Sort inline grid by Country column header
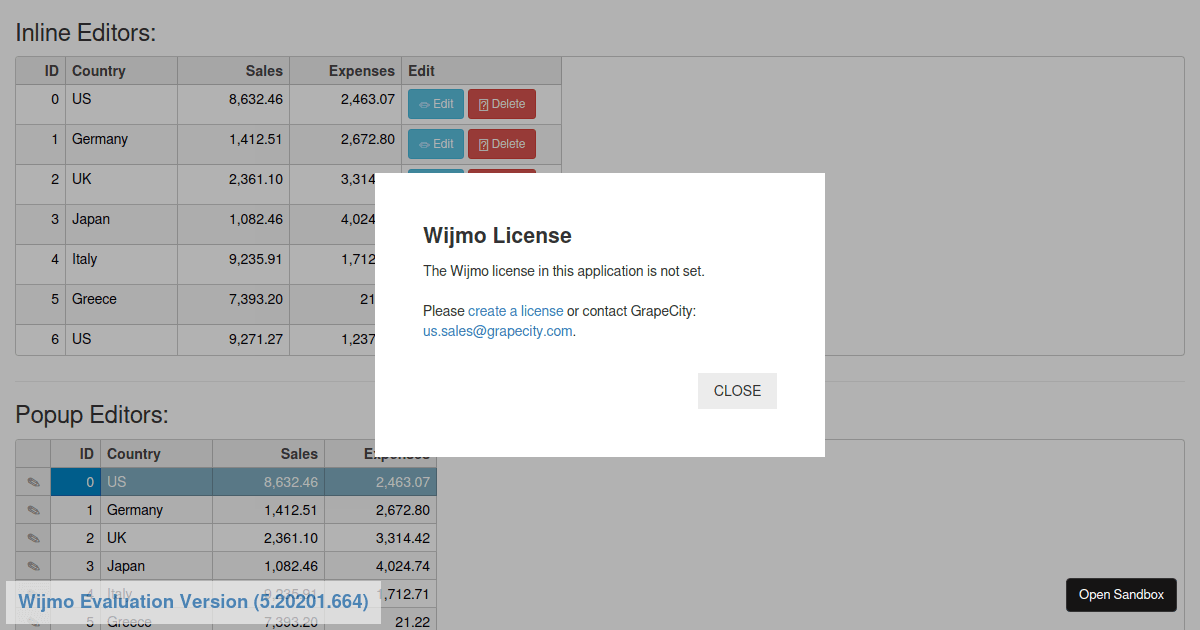This screenshot has height=630, width=1200. [x=122, y=71]
